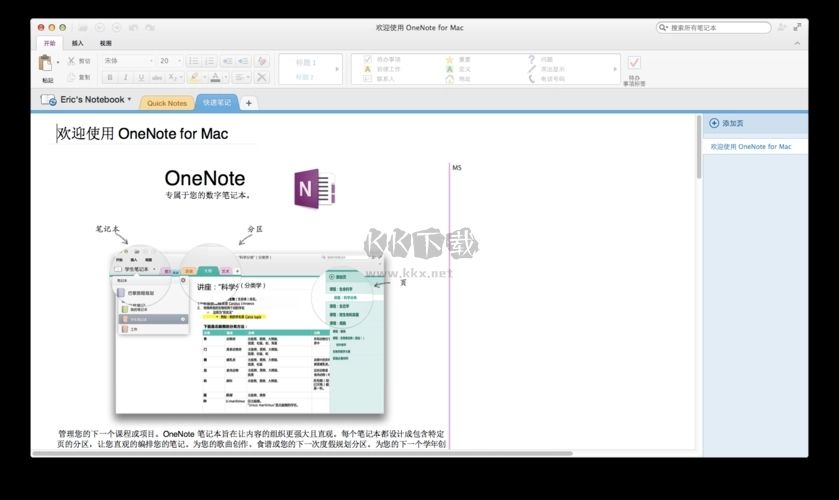Image resolution: width=839 pixels, height=500 pixels.
Task: Select the blue section tab
Action: coord(217,102)
